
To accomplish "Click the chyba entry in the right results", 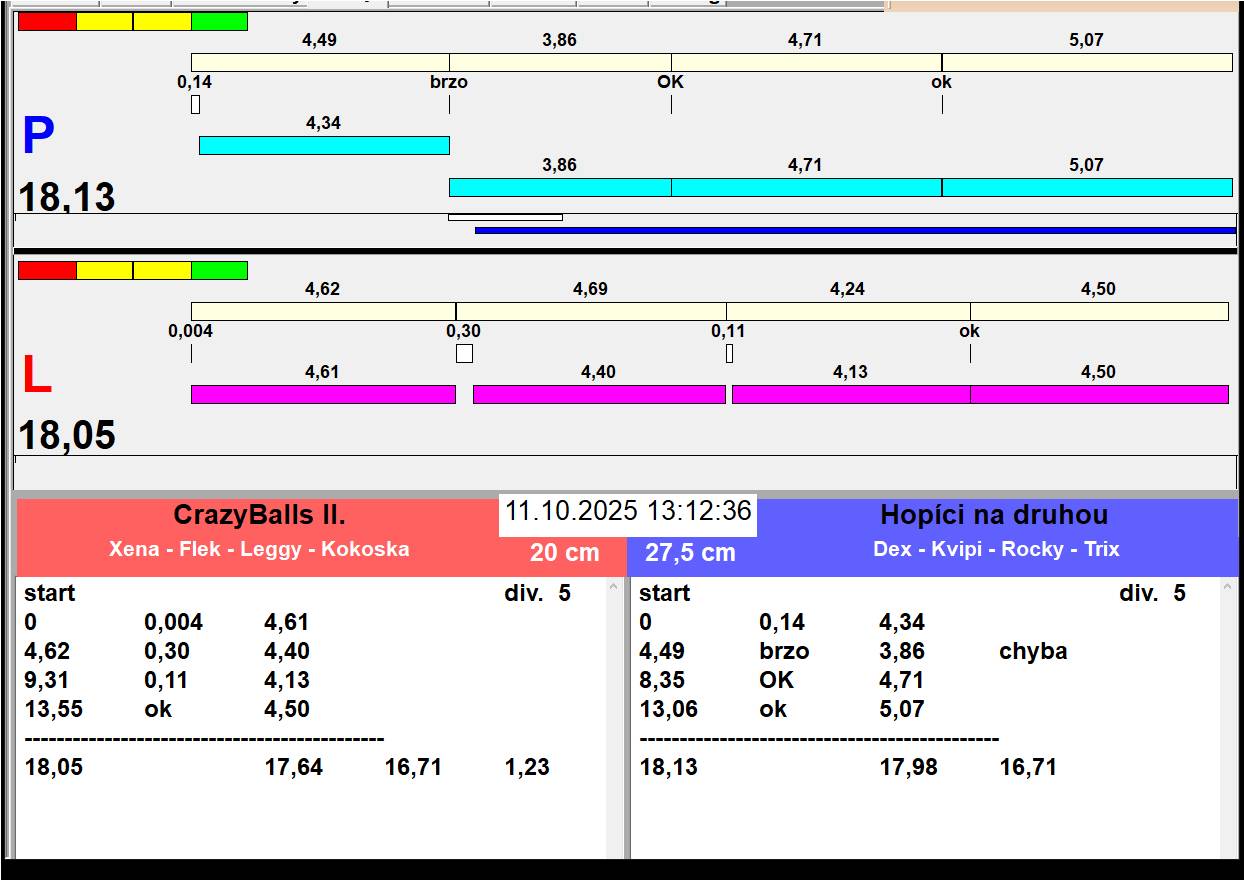I will click(x=1033, y=652).
